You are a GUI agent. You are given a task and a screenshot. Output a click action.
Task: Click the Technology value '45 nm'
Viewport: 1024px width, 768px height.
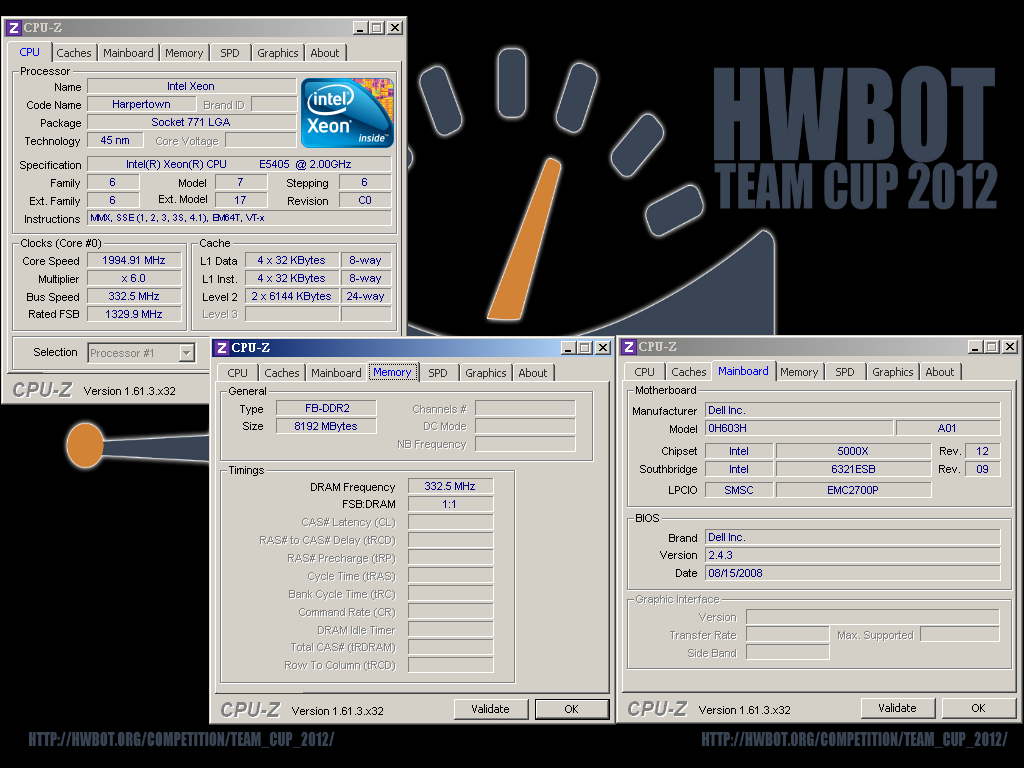coord(115,140)
